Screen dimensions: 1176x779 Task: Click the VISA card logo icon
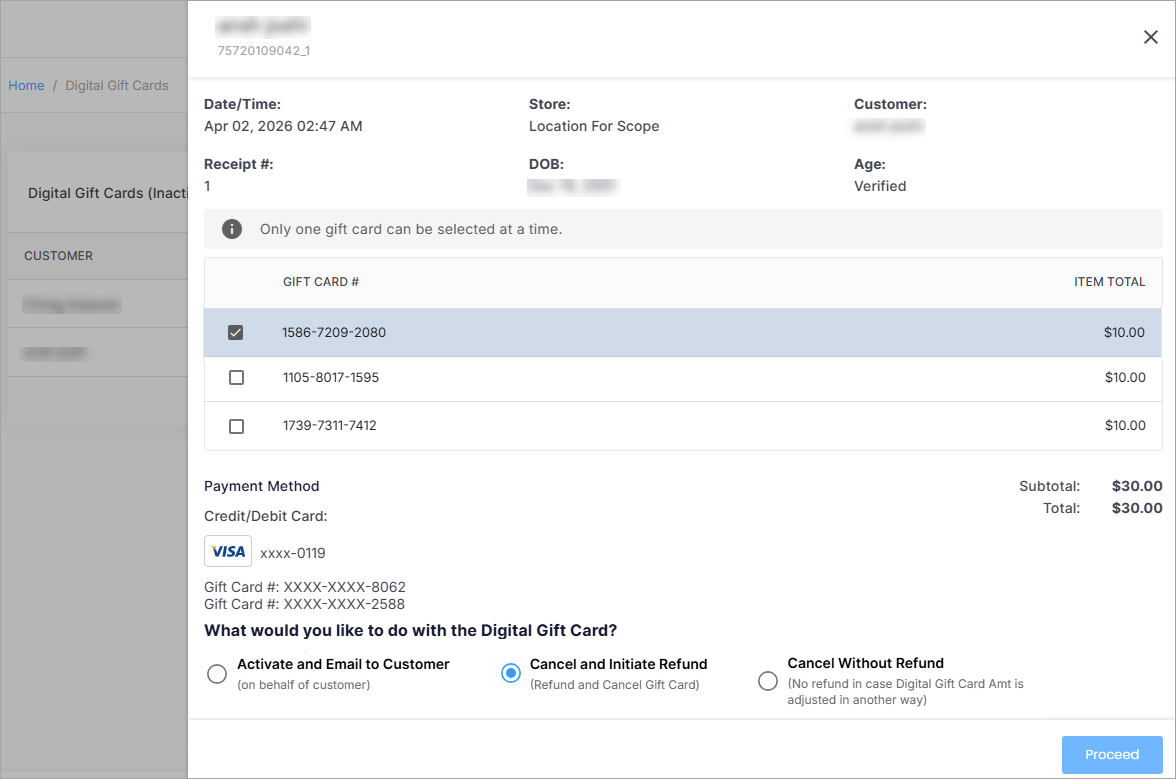[x=228, y=551]
